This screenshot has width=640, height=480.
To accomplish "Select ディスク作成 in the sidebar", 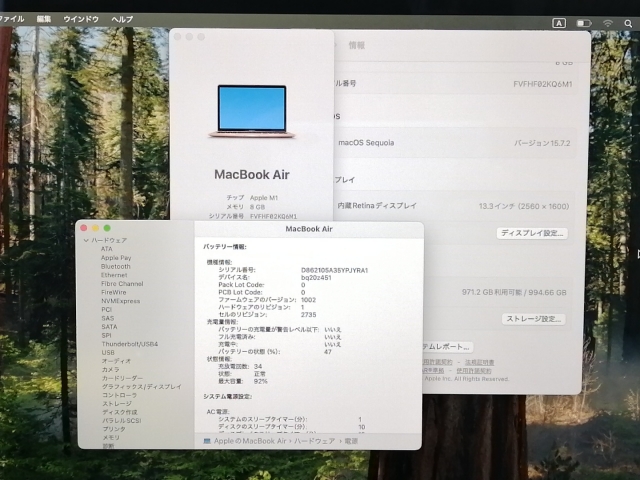I will coord(120,412).
